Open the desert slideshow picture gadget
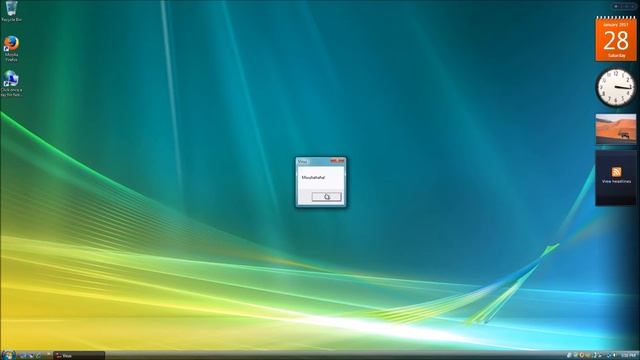The height and width of the screenshot is (360, 640). coord(616,129)
